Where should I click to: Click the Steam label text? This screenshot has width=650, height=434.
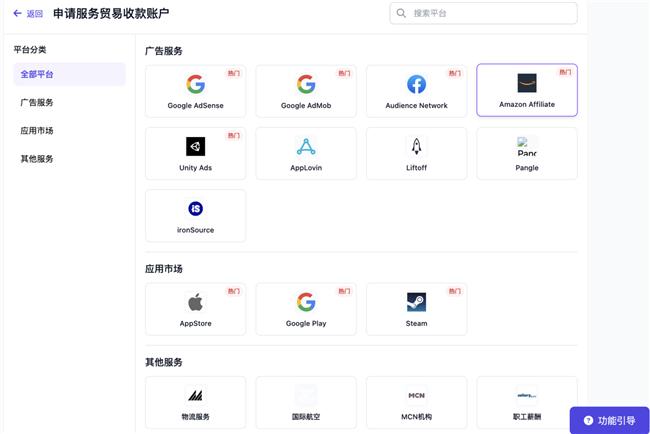pyautogui.click(x=416, y=323)
